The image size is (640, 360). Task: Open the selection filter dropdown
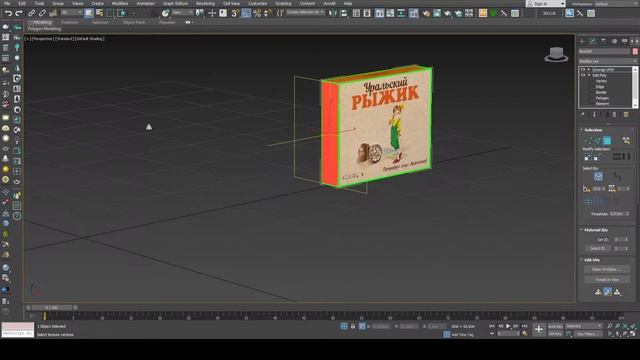[x=71, y=13]
